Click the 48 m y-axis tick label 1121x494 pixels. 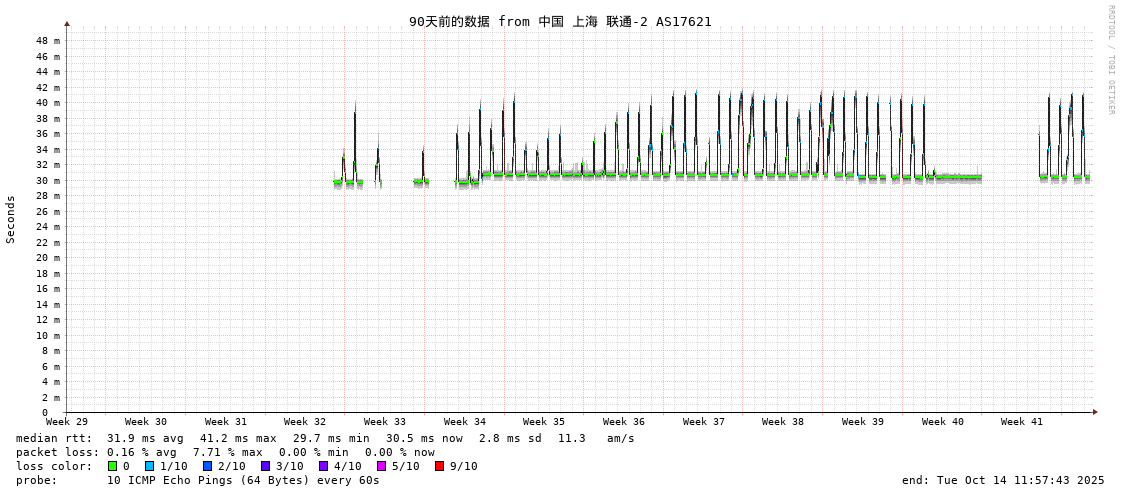(x=48, y=41)
